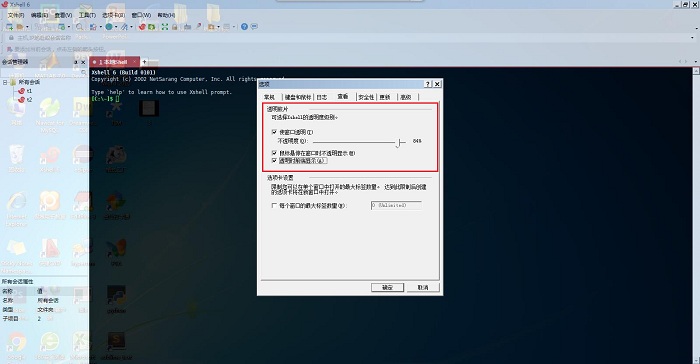Close the session manager panel
Screen dimensions: 700x364
point(83,62)
